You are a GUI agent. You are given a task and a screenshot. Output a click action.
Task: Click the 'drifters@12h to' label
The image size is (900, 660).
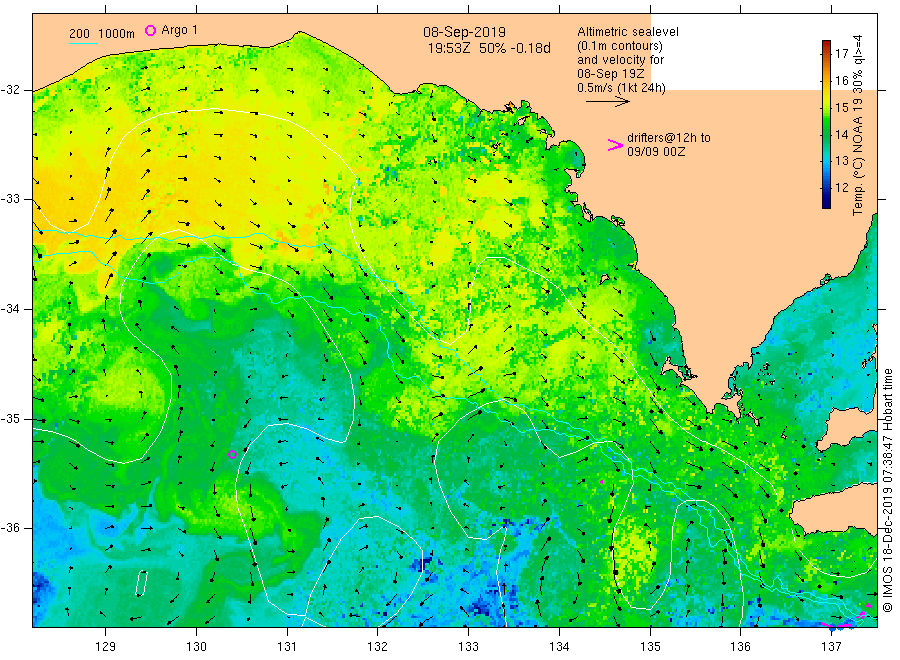pyautogui.click(x=669, y=138)
